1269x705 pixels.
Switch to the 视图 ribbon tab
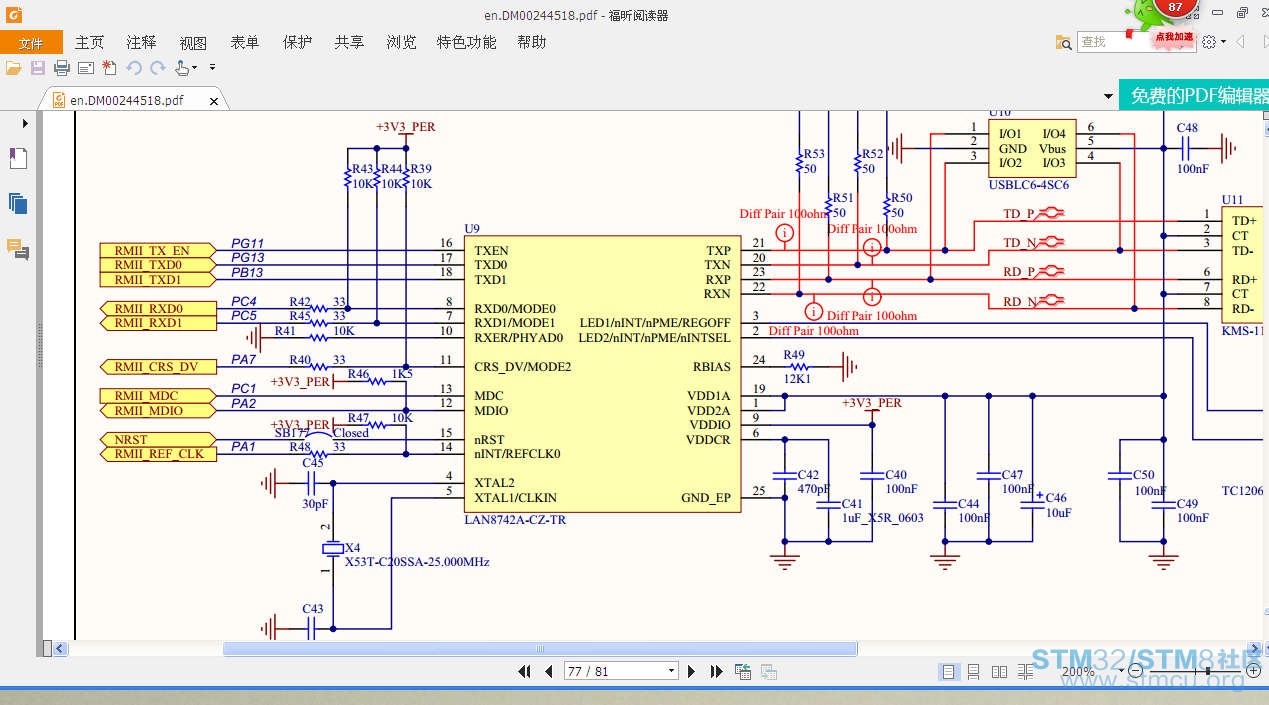coord(193,42)
